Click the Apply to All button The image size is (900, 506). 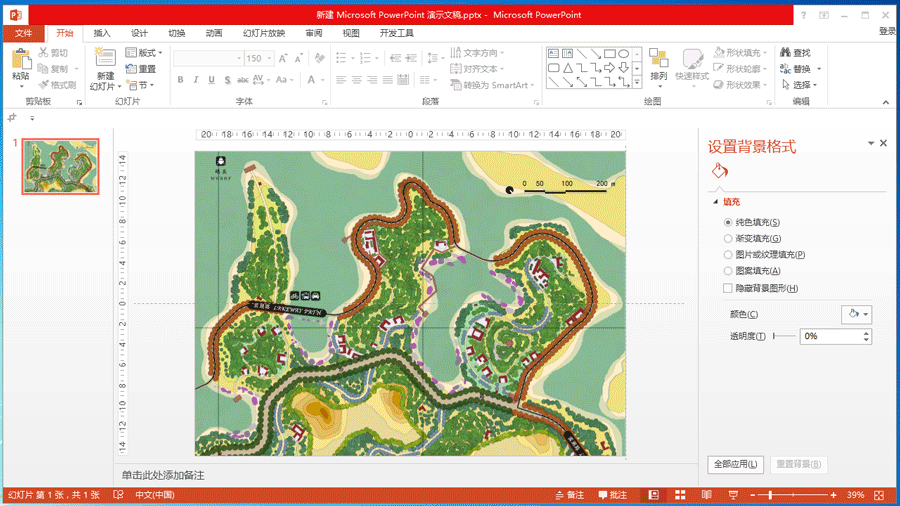tap(735, 464)
